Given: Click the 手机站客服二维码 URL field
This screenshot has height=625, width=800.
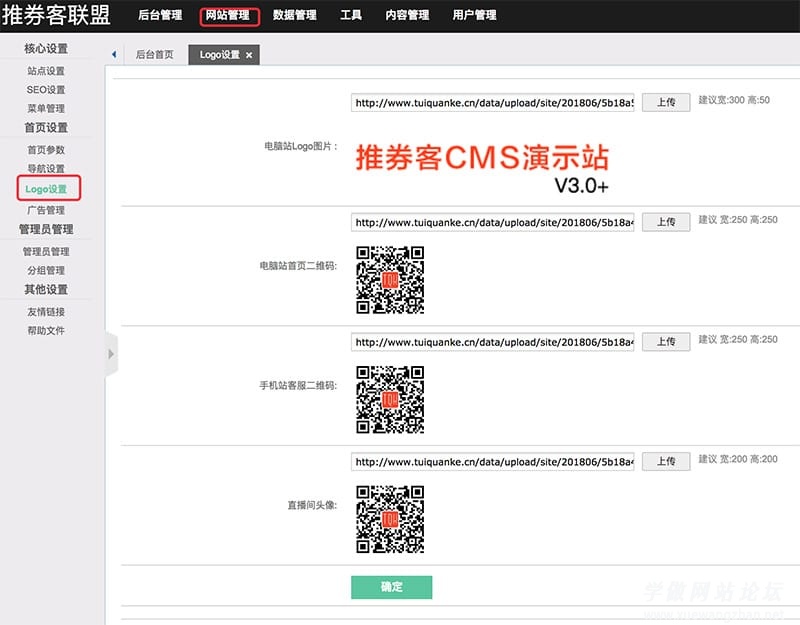Looking at the screenshot, I should [493, 342].
